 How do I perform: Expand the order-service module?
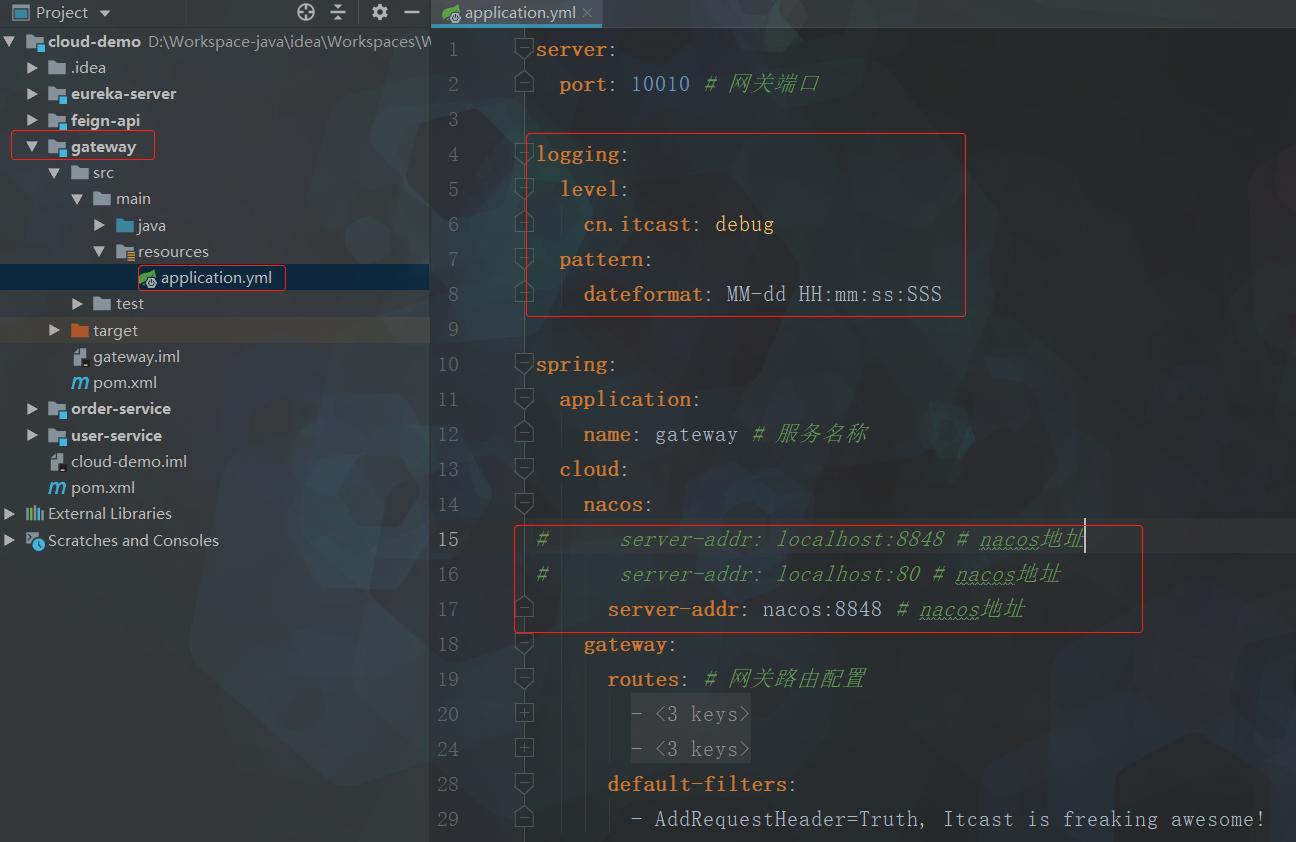pos(32,409)
